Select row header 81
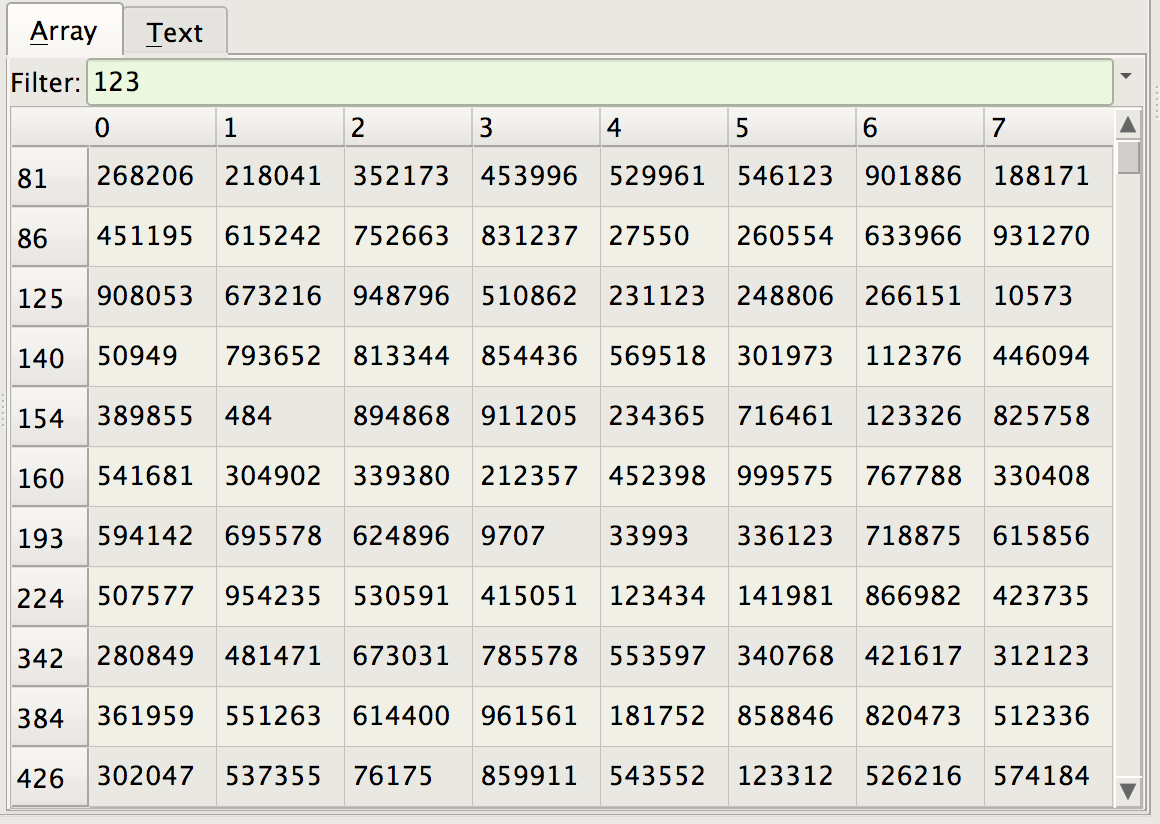Image resolution: width=1160 pixels, height=824 pixels. click(50, 177)
